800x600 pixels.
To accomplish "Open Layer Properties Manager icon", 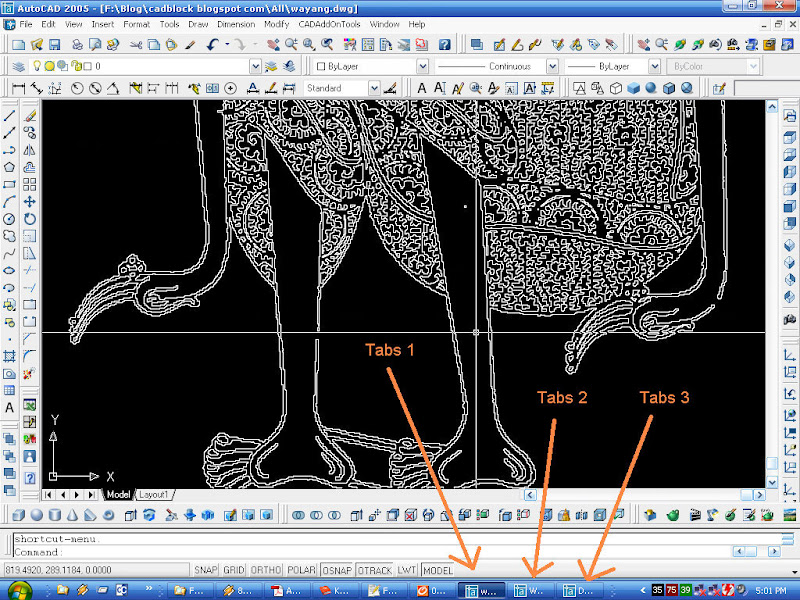I will coord(18,66).
